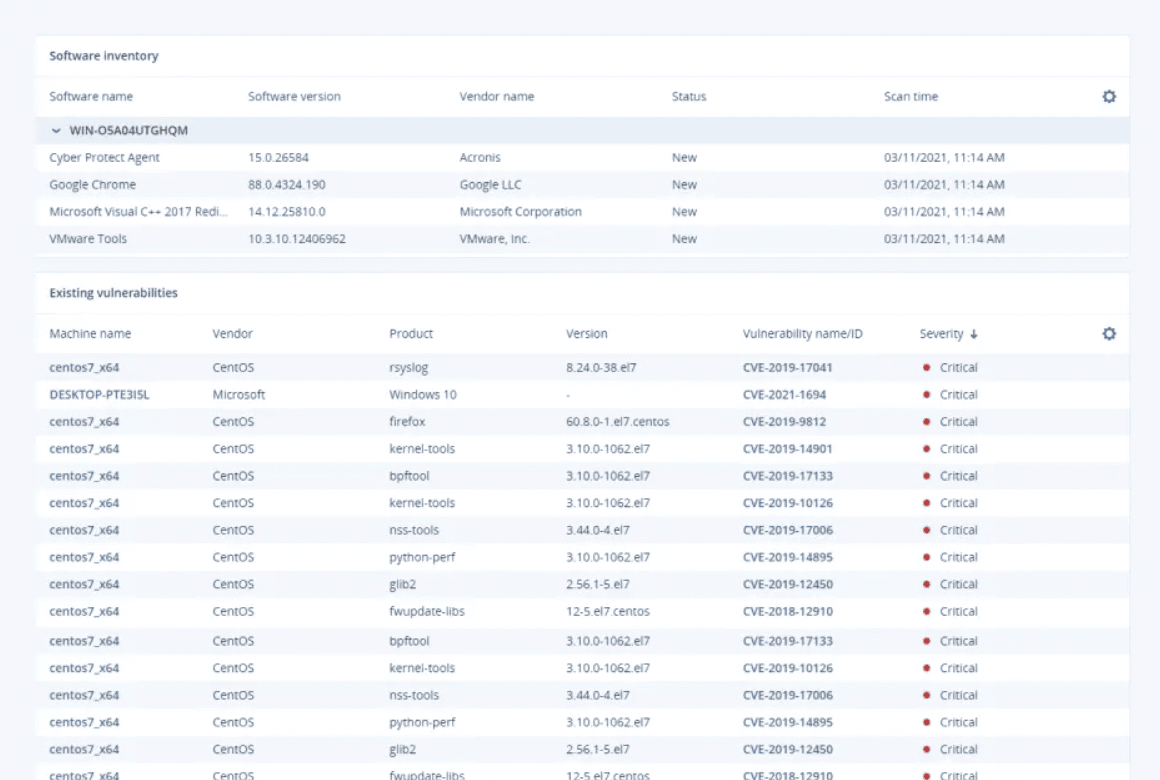Click Google LLC vendor cell

tap(490, 185)
